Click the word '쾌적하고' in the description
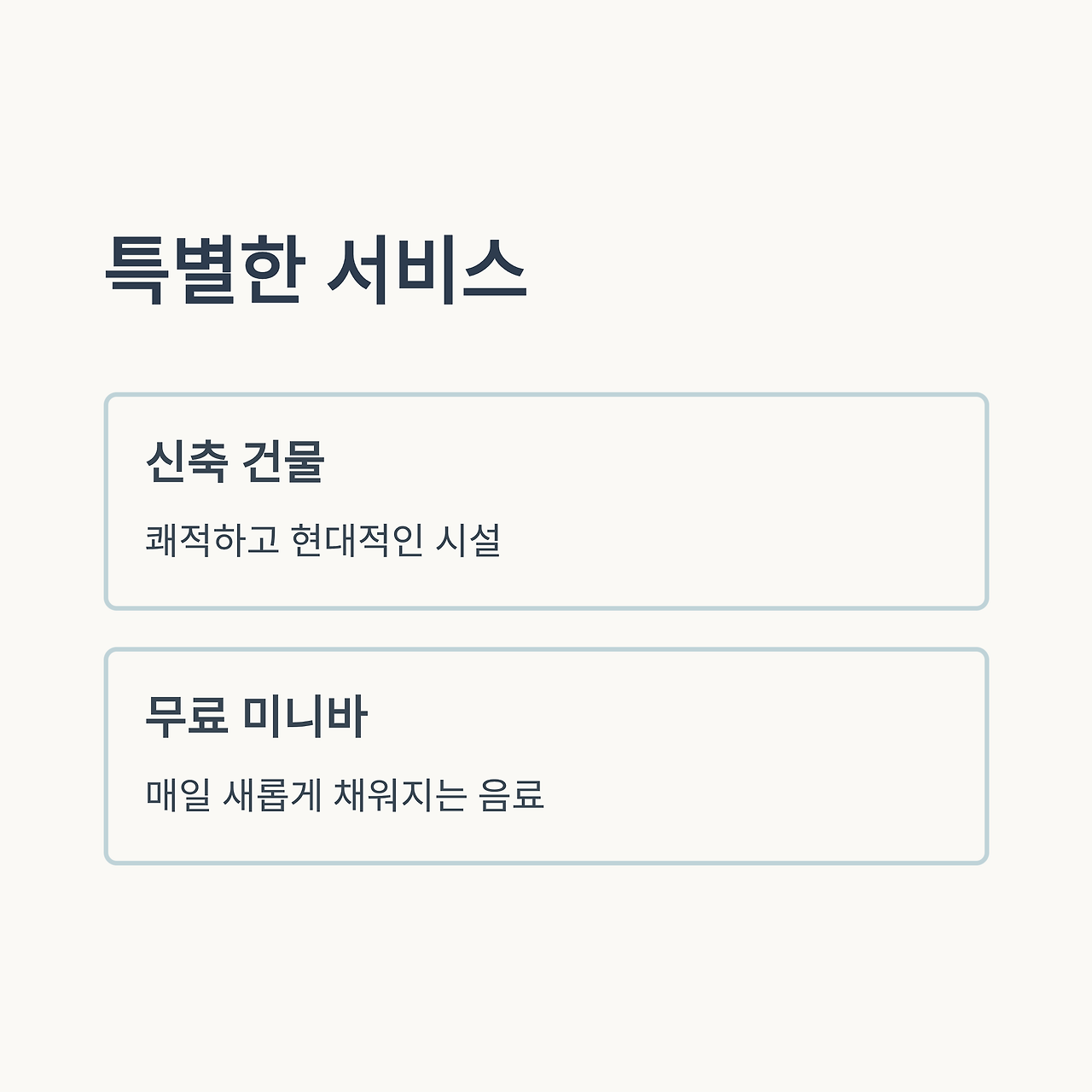Viewport: 1092px width, 1092px height. coord(212,540)
